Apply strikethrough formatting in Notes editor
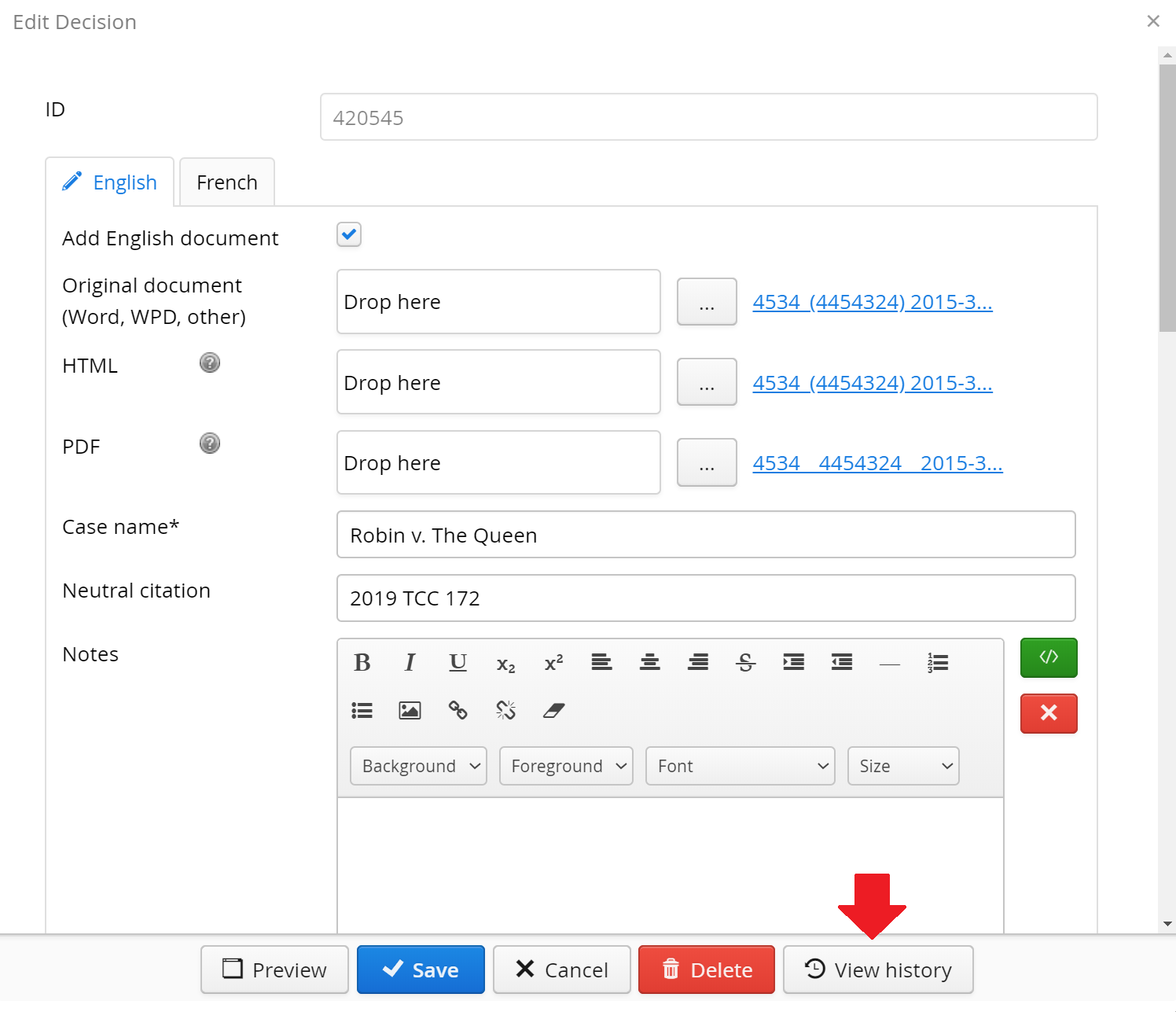Screen dimensions: 1176x1012 coord(745,663)
